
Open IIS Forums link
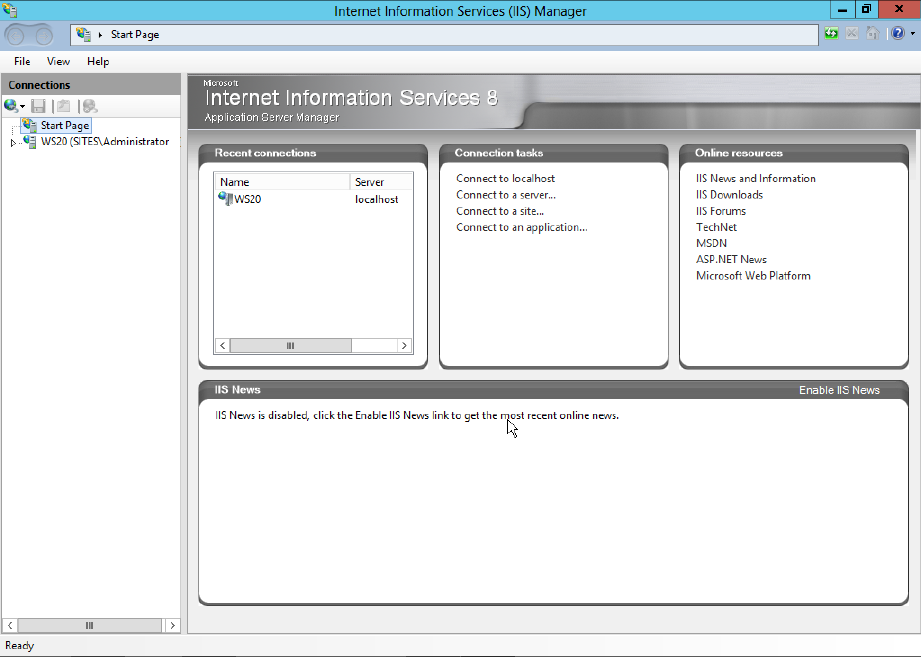click(721, 211)
